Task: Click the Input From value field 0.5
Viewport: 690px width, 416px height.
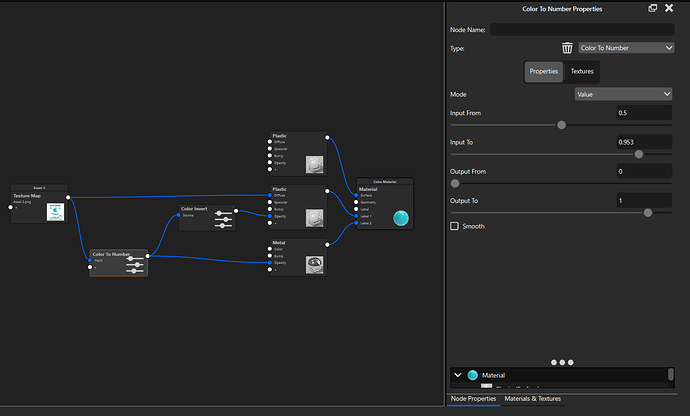Action: [x=644, y=113]
